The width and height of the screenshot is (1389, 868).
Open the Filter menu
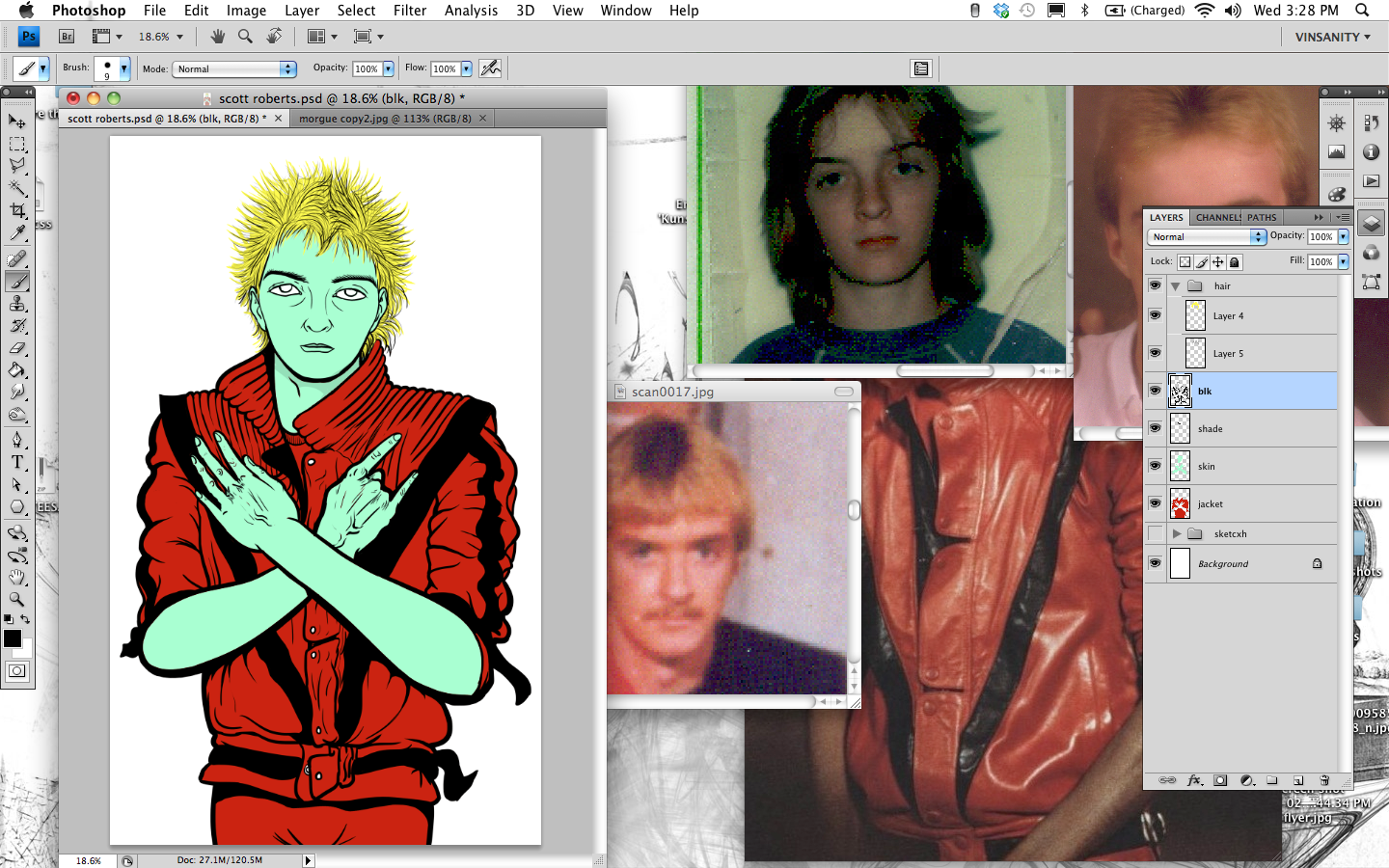tap(409, 11)
